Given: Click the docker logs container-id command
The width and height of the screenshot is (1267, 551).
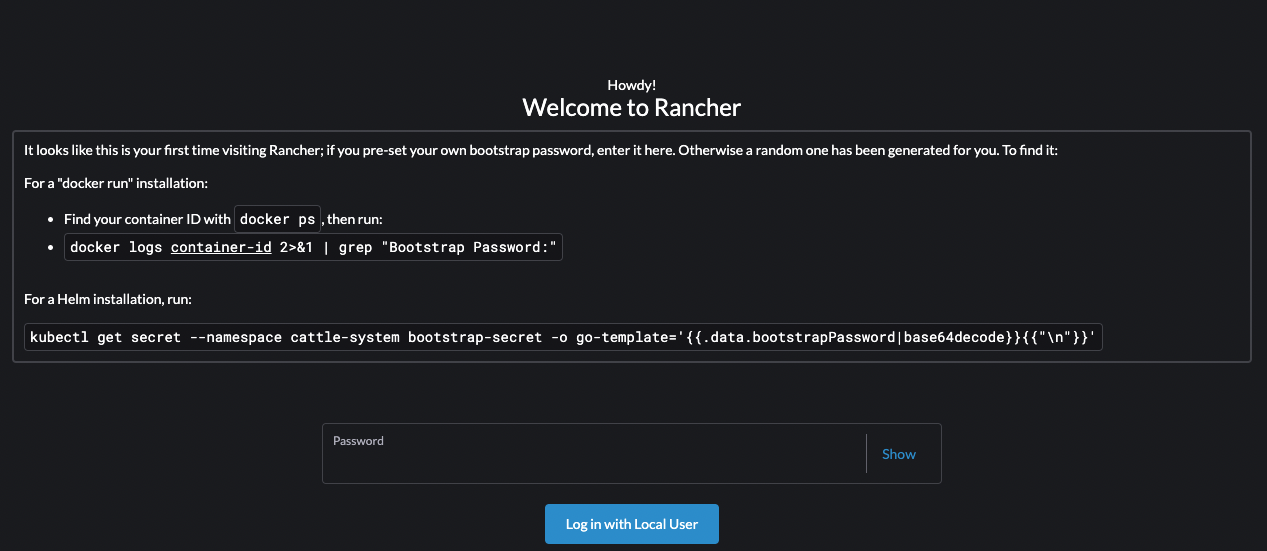Looking at the screenshot, I should pyautogui.click(x=314, y=247).
